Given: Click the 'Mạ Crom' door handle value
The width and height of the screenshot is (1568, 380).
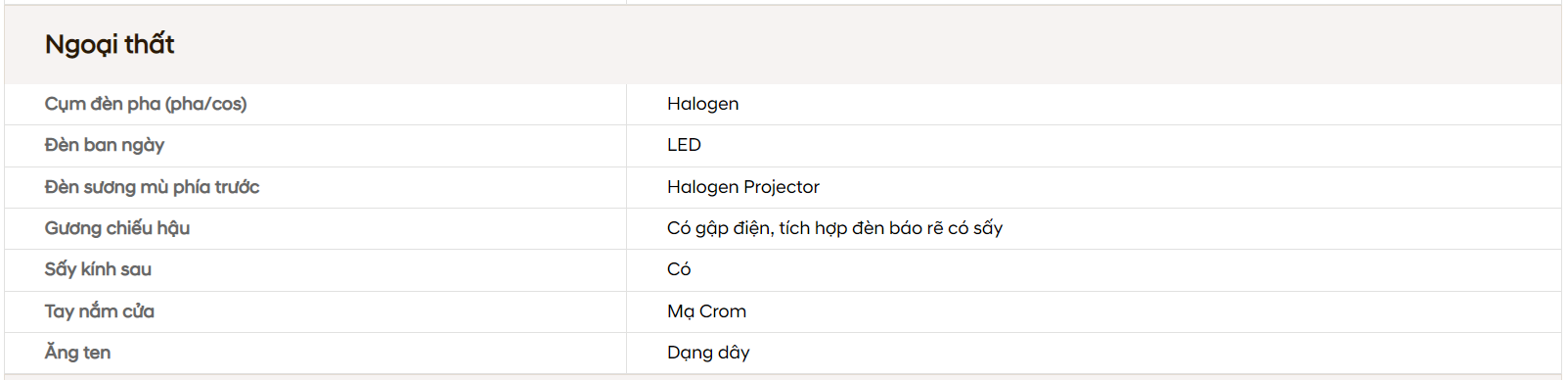Looking at the screenshot, I should click(706, 311).
